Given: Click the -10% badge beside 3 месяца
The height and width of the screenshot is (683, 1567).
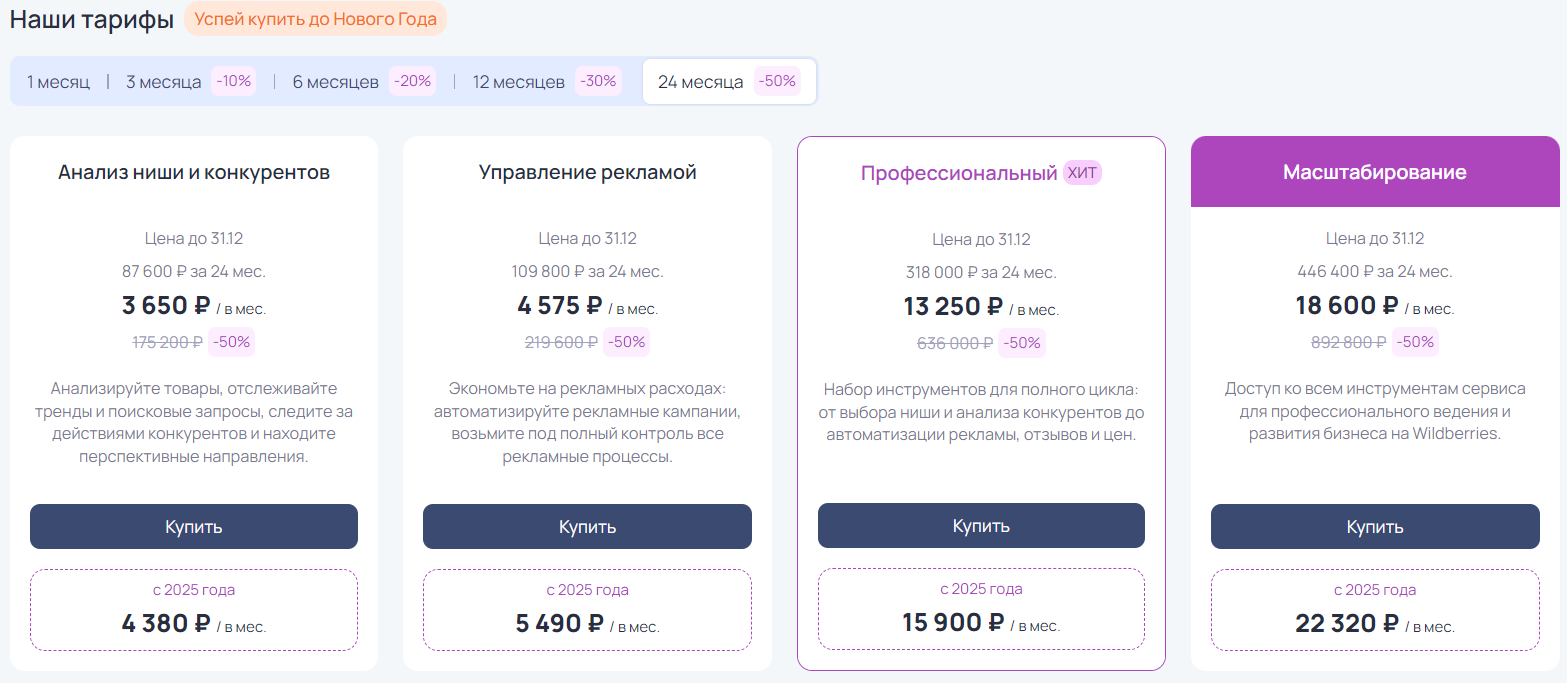Looking at the screenshot, I should click(233, 81).
